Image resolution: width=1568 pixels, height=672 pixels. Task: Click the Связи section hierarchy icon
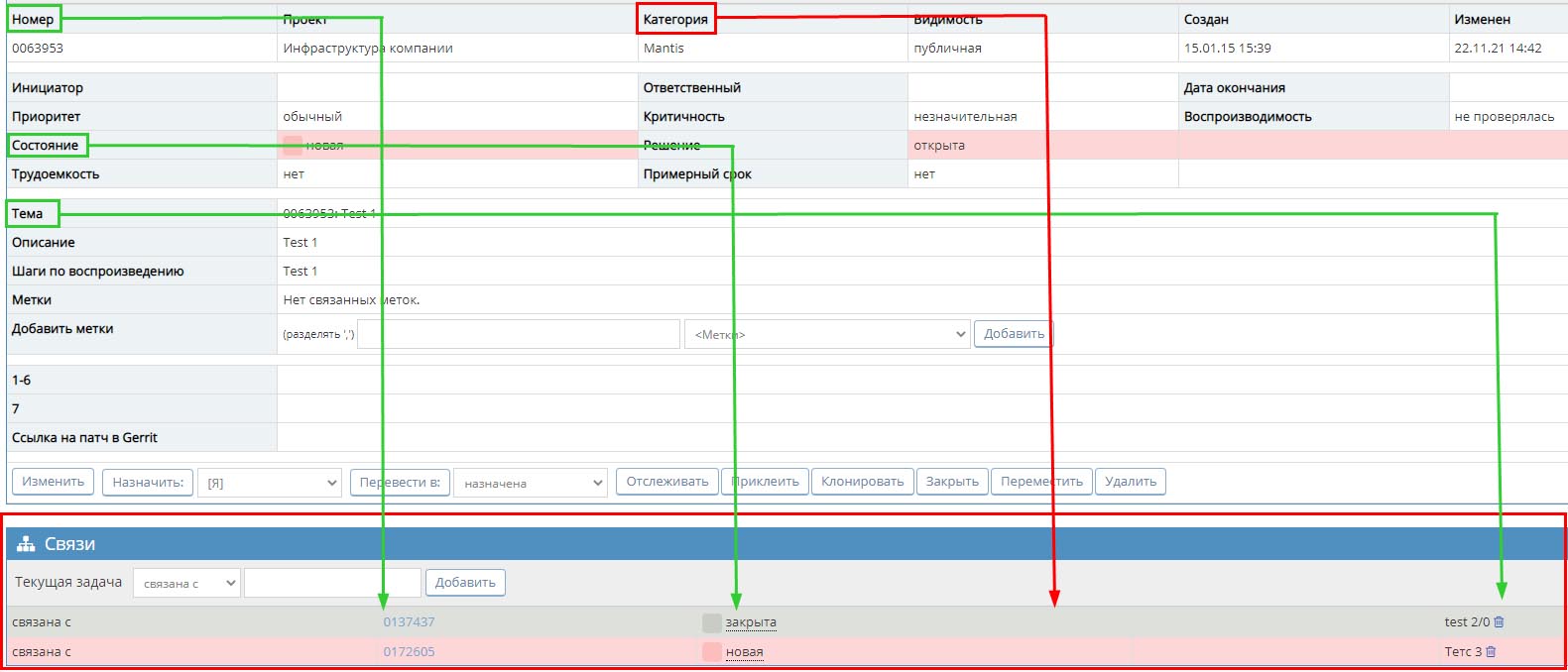26,544
